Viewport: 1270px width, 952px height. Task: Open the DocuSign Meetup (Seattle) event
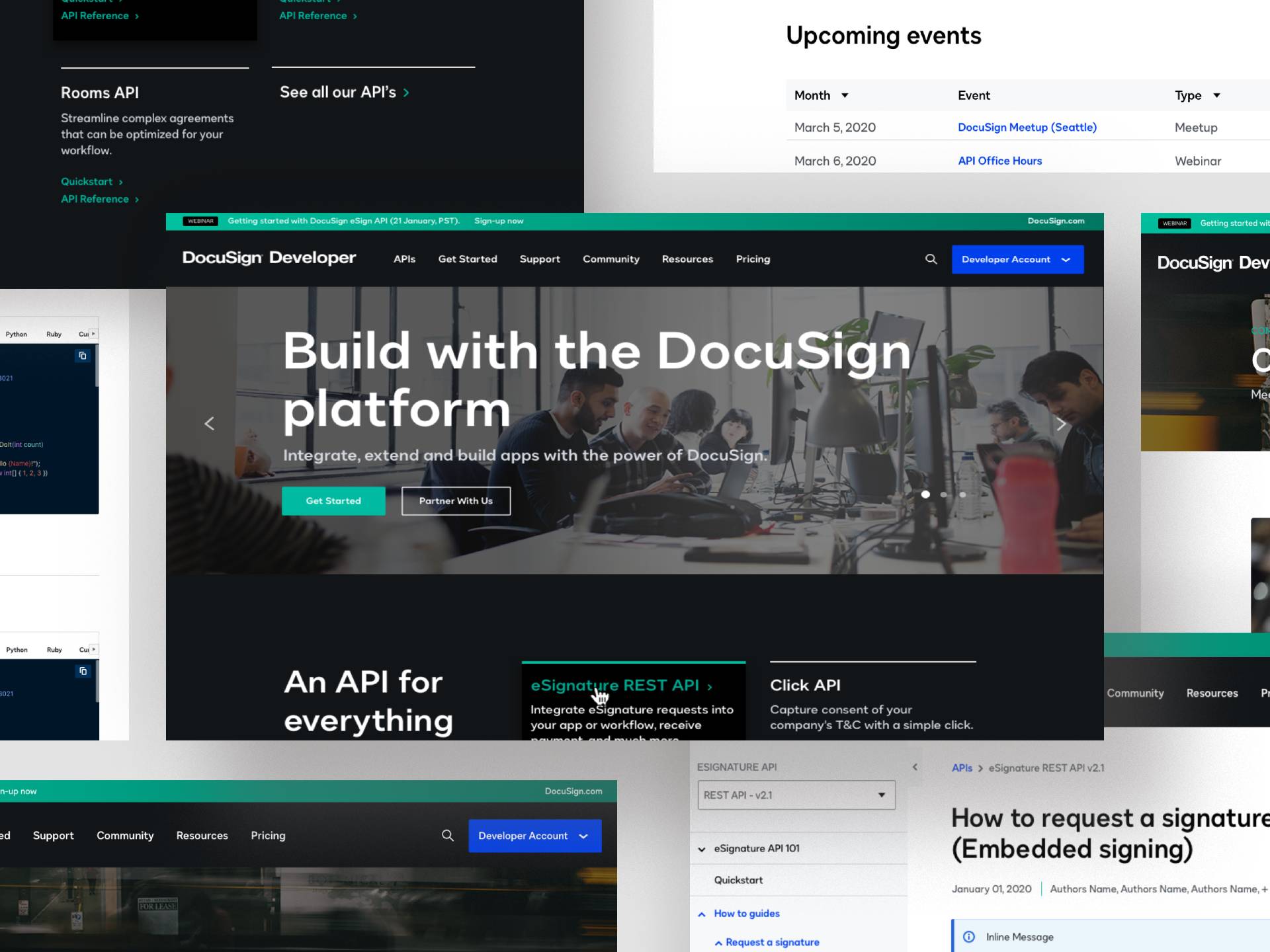[1027, 128]
